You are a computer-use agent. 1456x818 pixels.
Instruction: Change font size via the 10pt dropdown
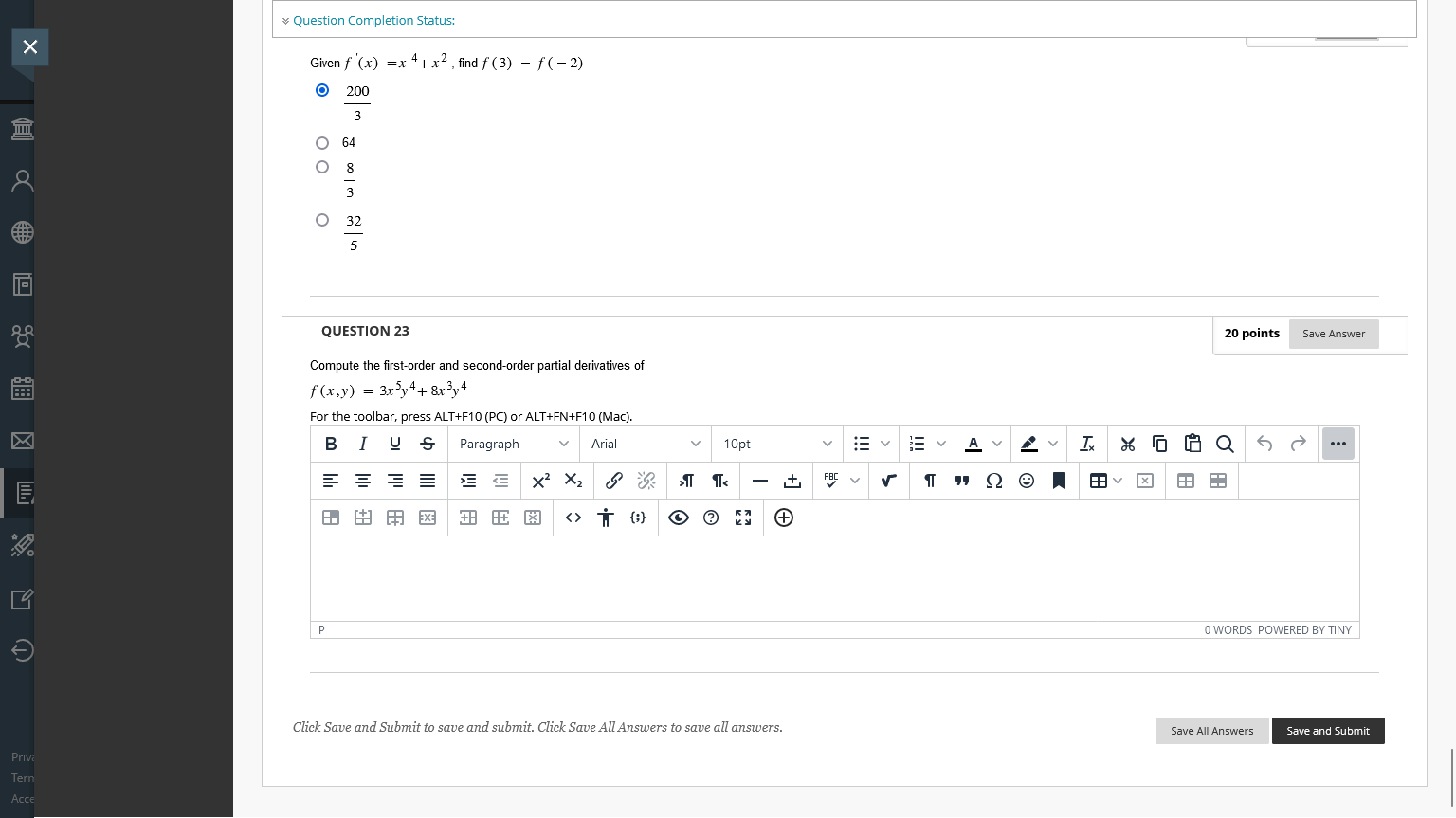pos(776,443)
